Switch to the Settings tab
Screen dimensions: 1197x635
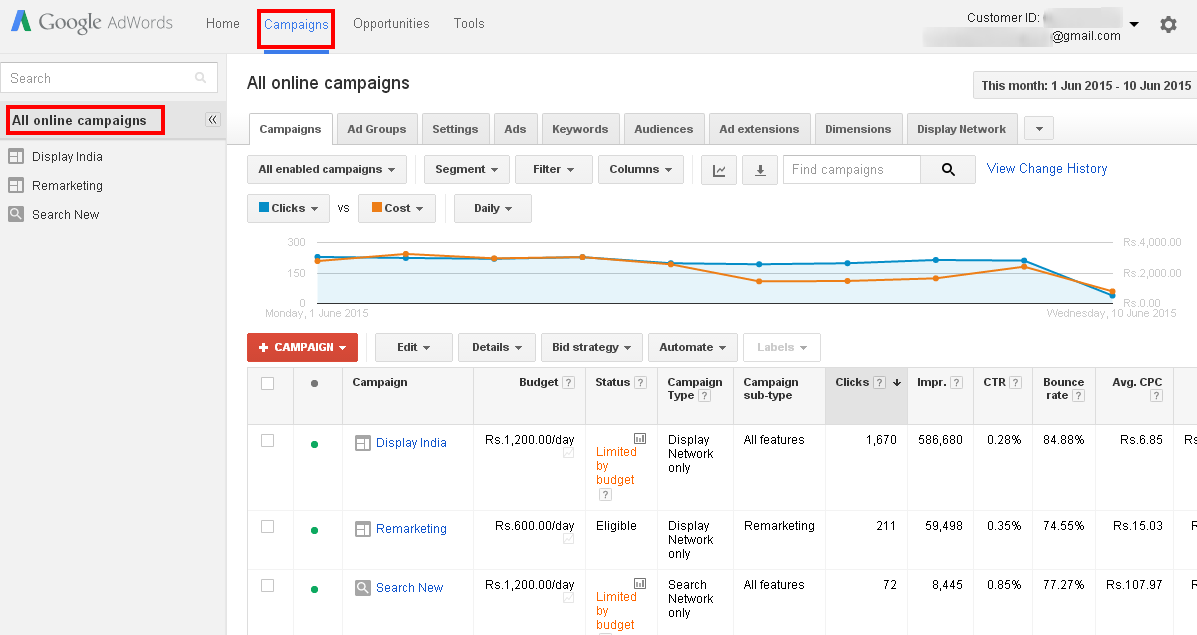(x=455, y=129)
